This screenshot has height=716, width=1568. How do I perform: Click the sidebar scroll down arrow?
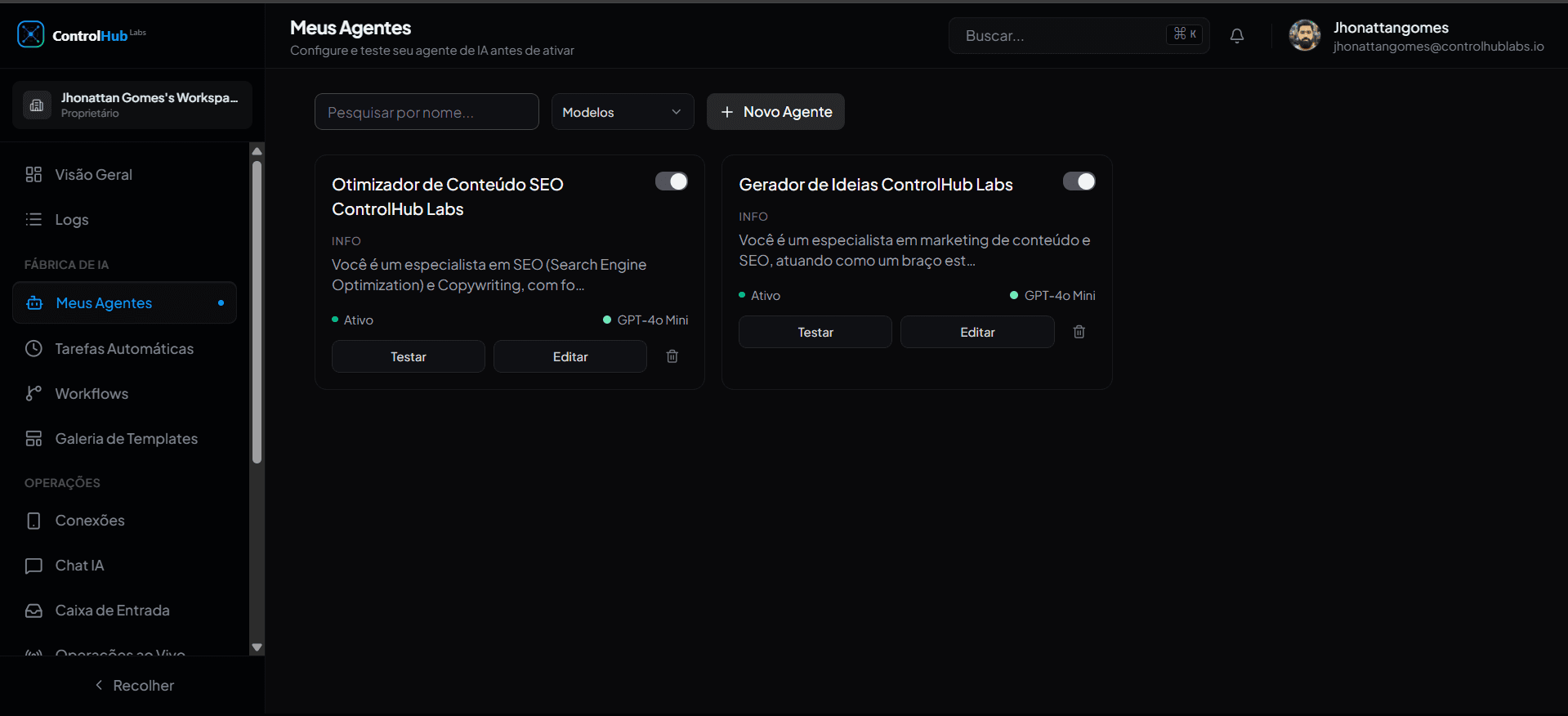(257, 647)
